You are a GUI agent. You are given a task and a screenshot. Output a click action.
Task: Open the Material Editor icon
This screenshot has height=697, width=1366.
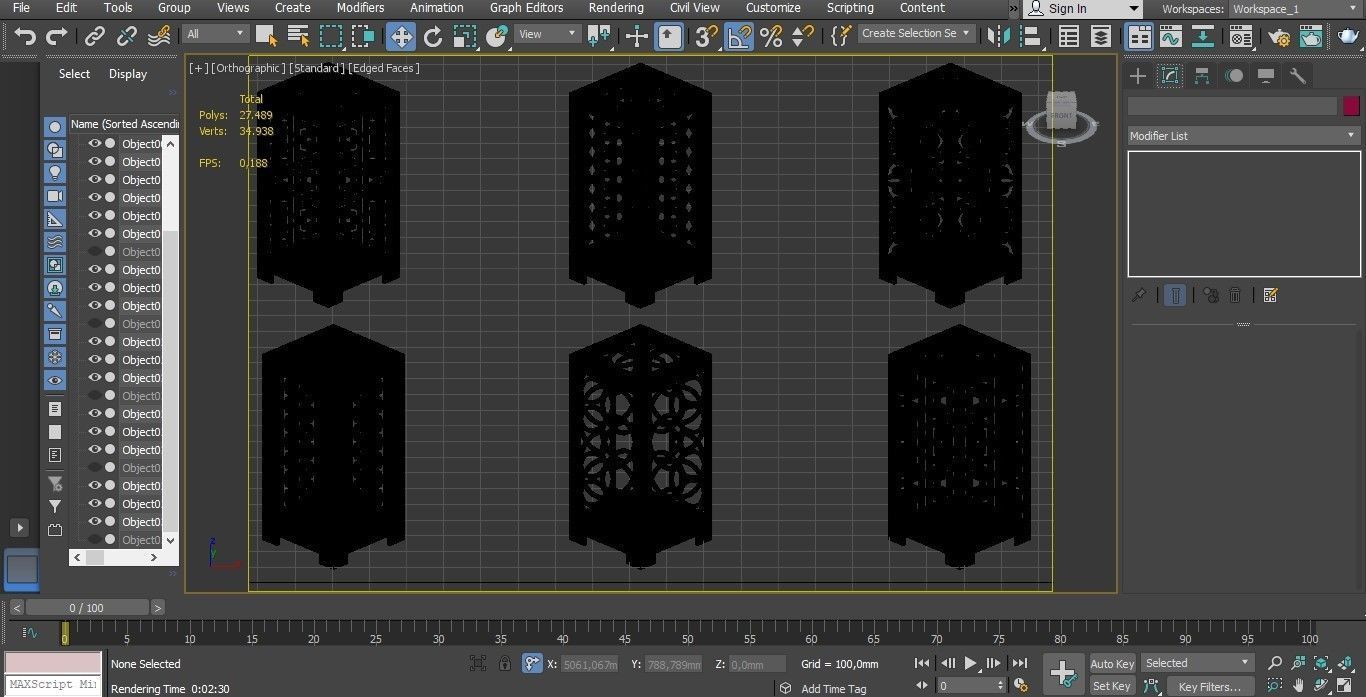click(1241, 37)
